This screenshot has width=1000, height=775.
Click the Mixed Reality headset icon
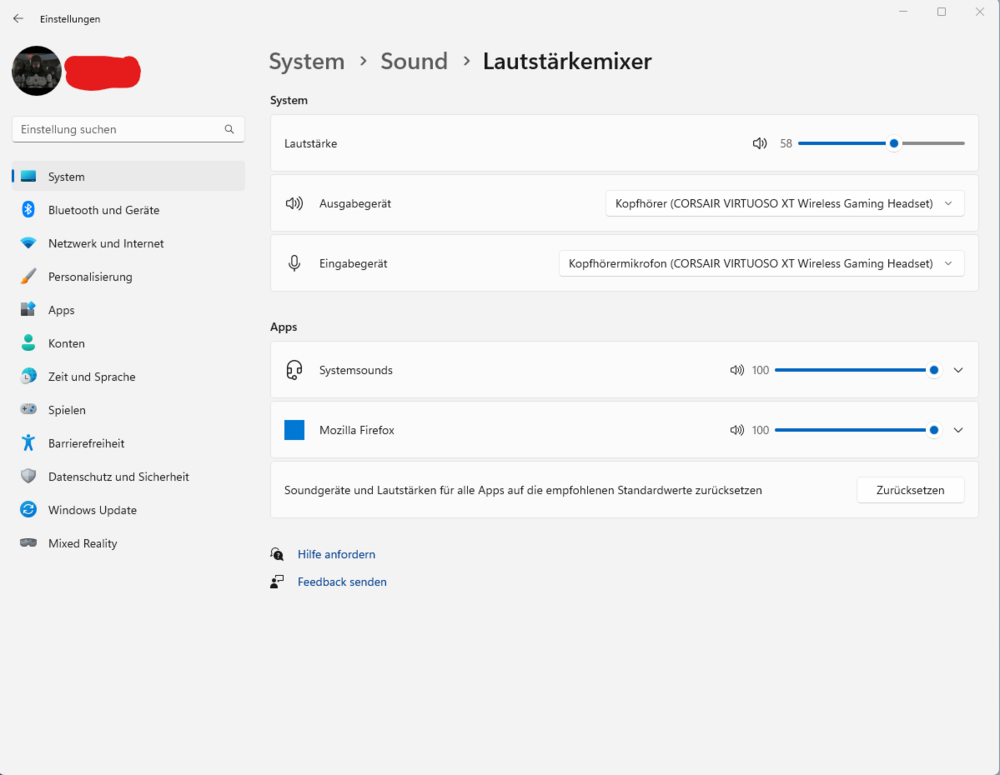pyautogui.click(x=27, y=543)
